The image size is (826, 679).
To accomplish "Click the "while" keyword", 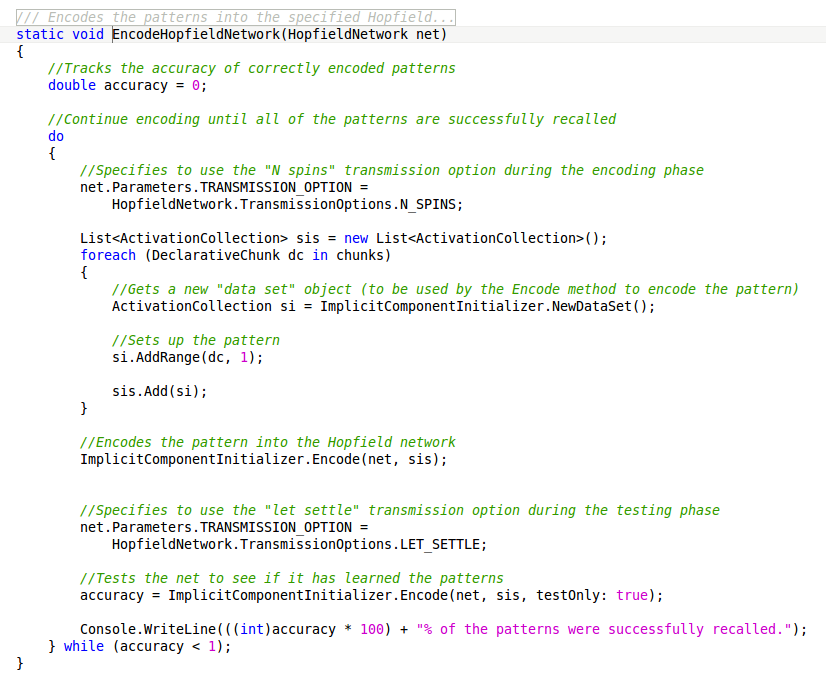I will click(83, 647).
